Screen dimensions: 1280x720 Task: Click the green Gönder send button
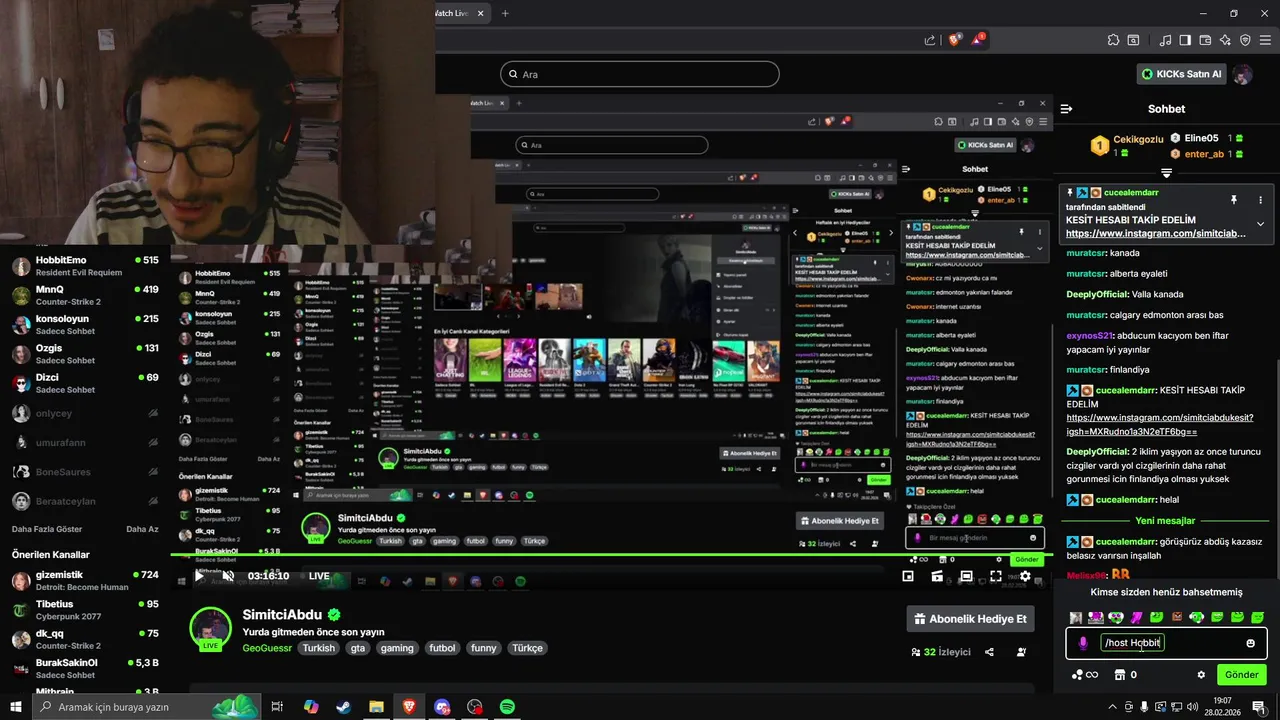tap(1241, 675)
